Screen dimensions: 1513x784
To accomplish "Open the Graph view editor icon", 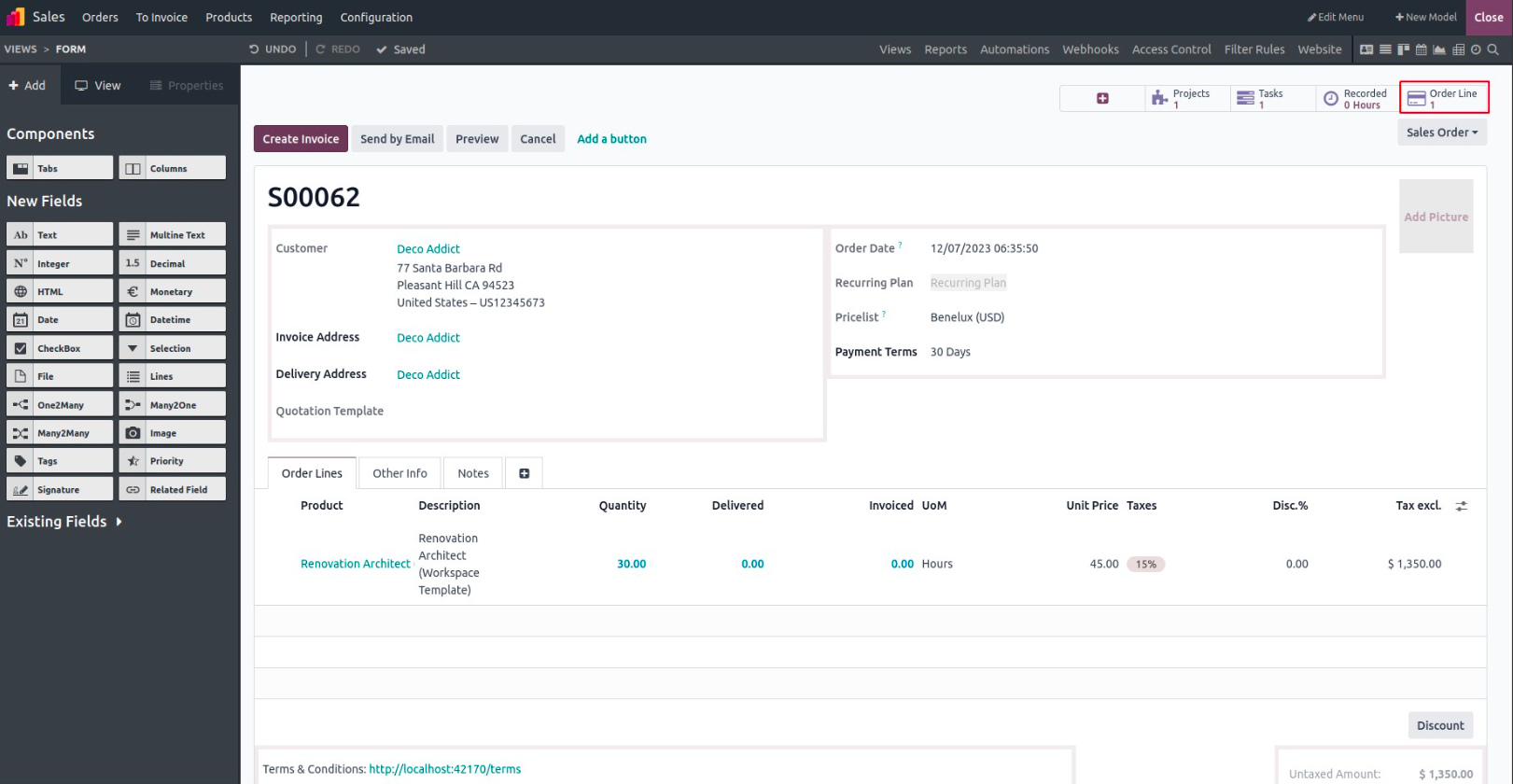I will pos(1439,49).
